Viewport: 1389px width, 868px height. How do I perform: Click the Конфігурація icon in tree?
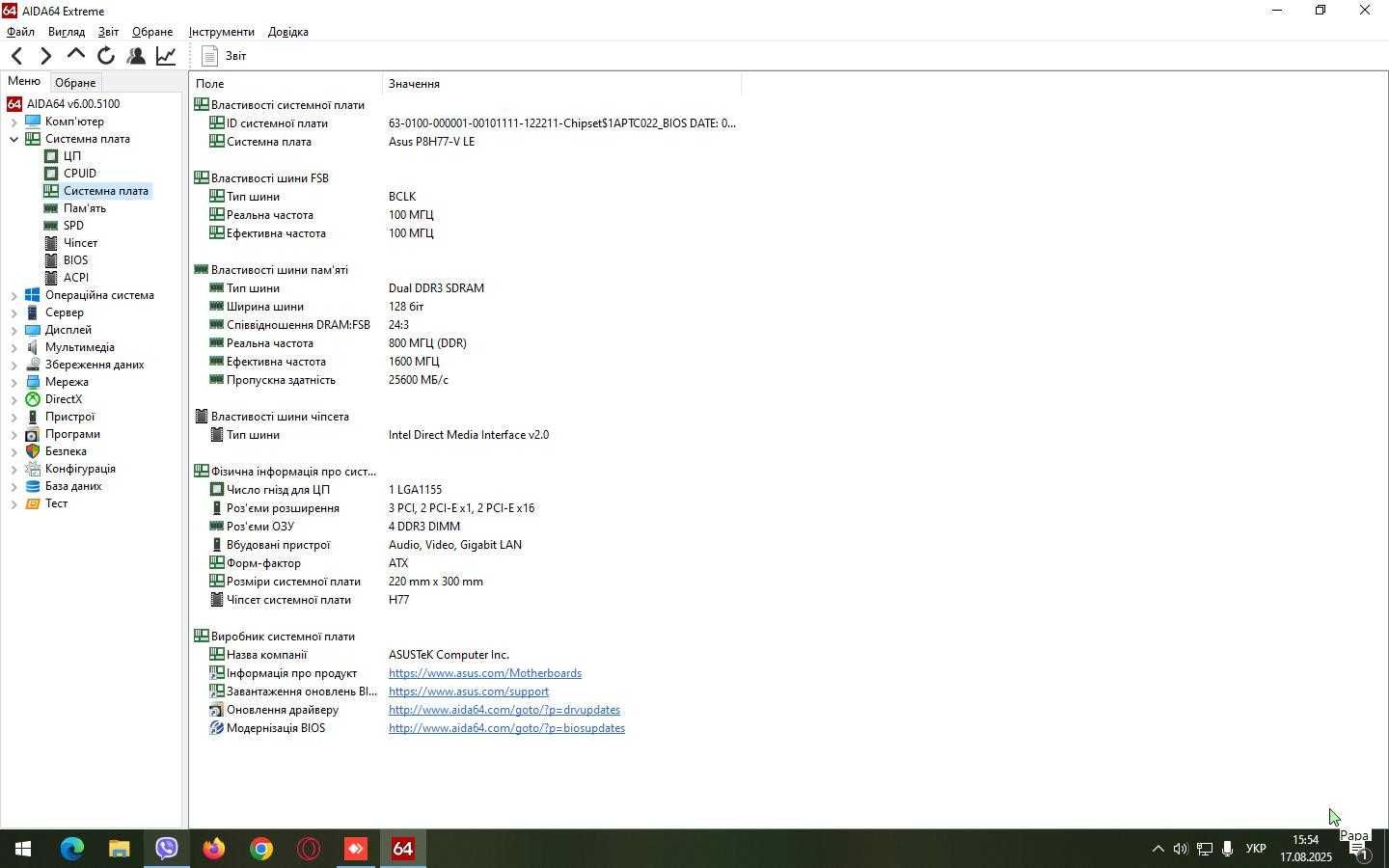point(33,469)
